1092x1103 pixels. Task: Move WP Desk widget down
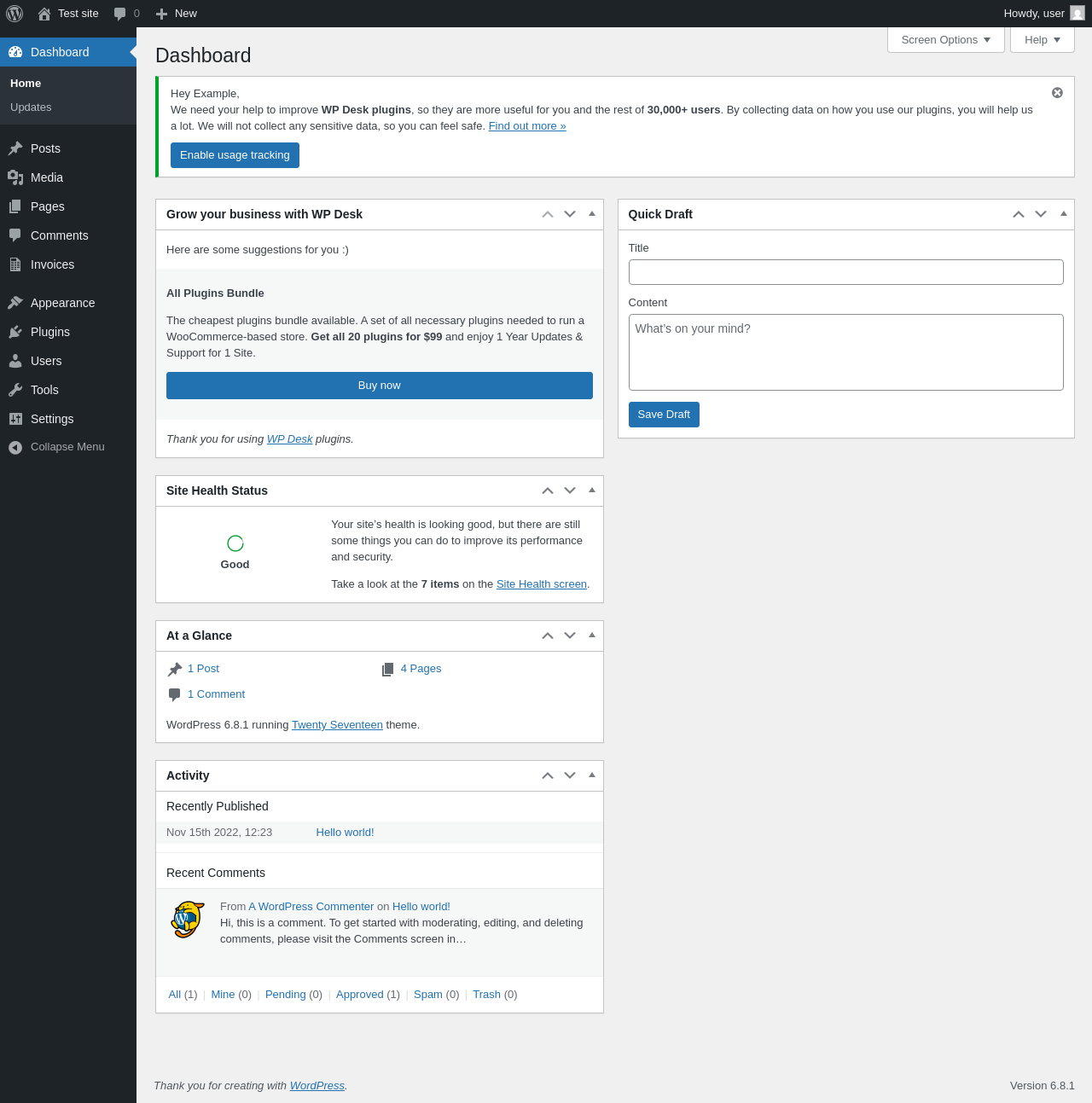[x=570, y=214]
